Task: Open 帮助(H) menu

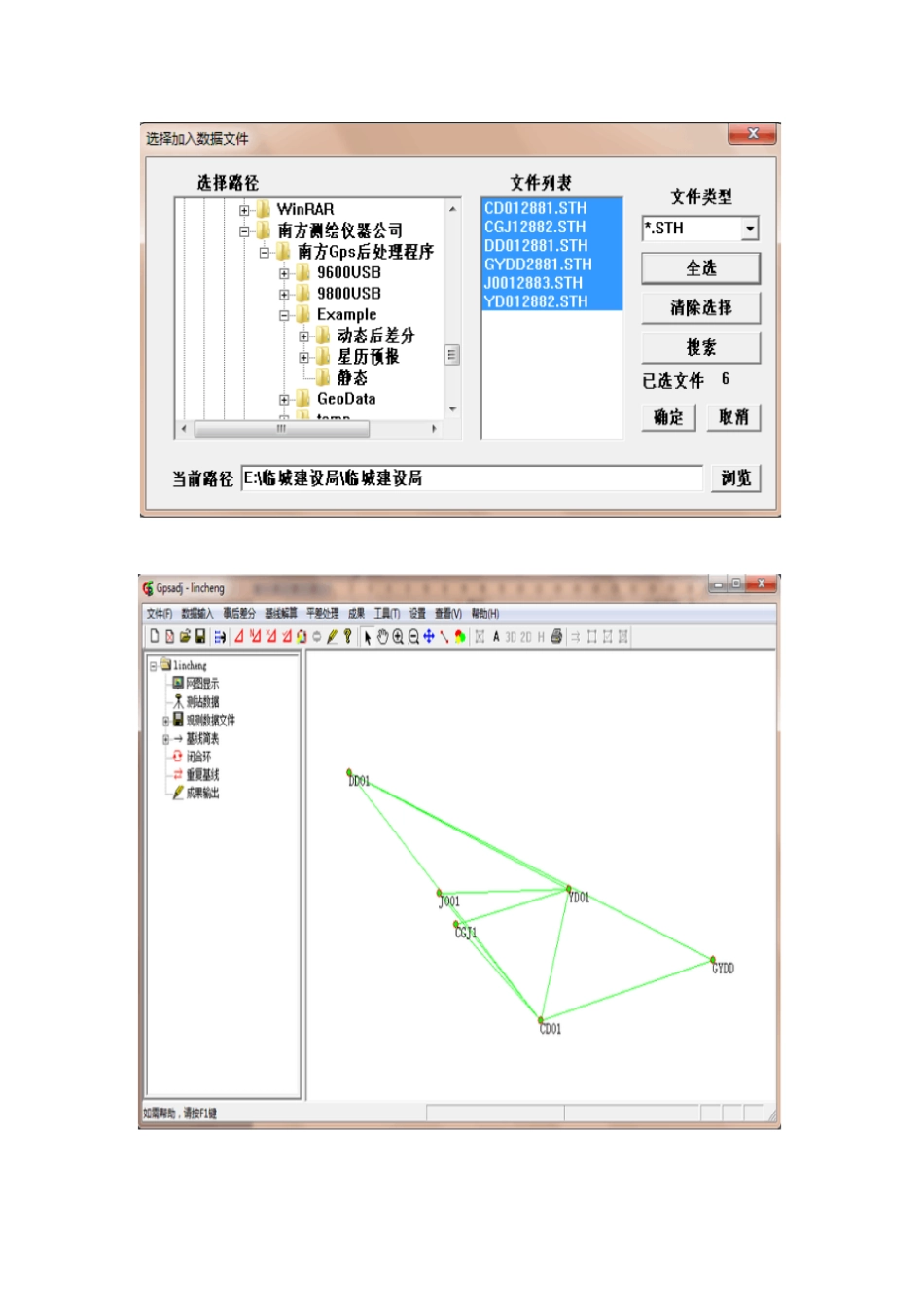Action: (485, 614)
